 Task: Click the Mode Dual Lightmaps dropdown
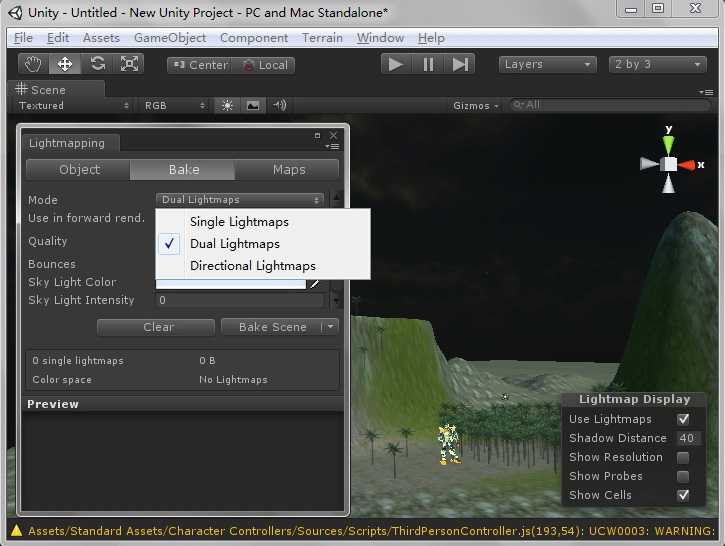pos(240,200)
